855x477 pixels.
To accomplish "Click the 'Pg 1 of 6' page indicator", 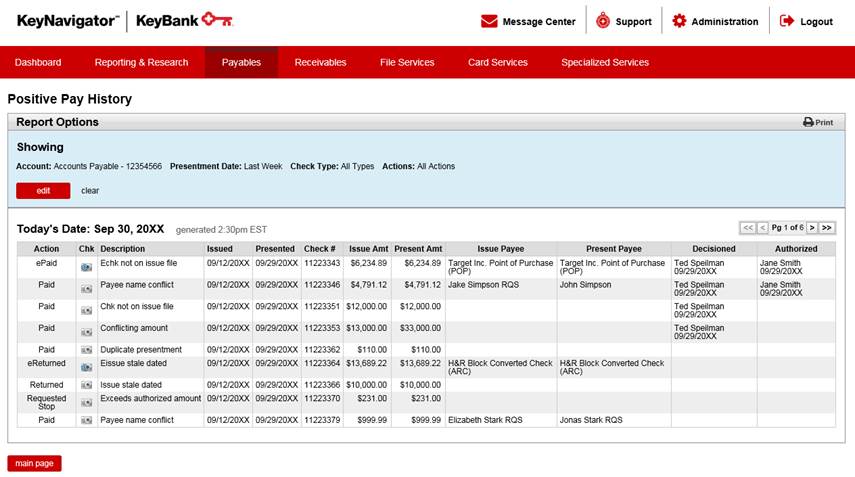I will tap(787, 227).
